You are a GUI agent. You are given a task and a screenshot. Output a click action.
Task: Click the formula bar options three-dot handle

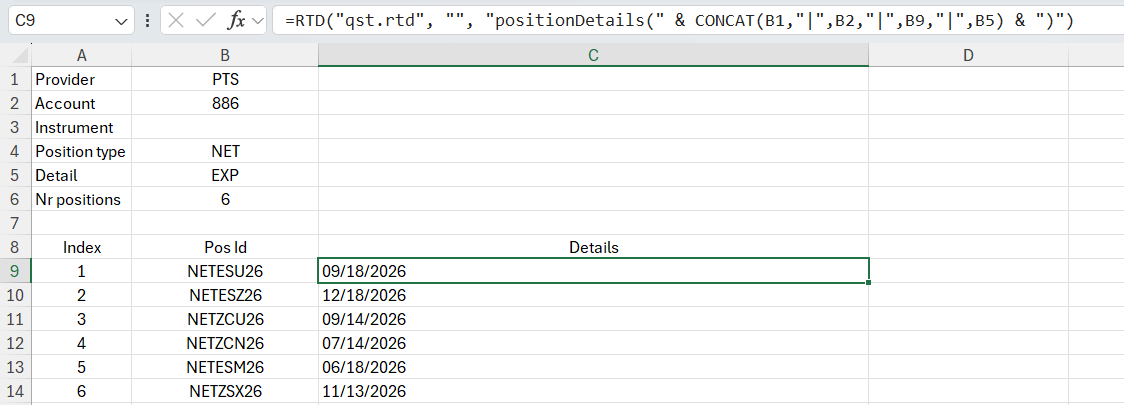coord(148,22)
